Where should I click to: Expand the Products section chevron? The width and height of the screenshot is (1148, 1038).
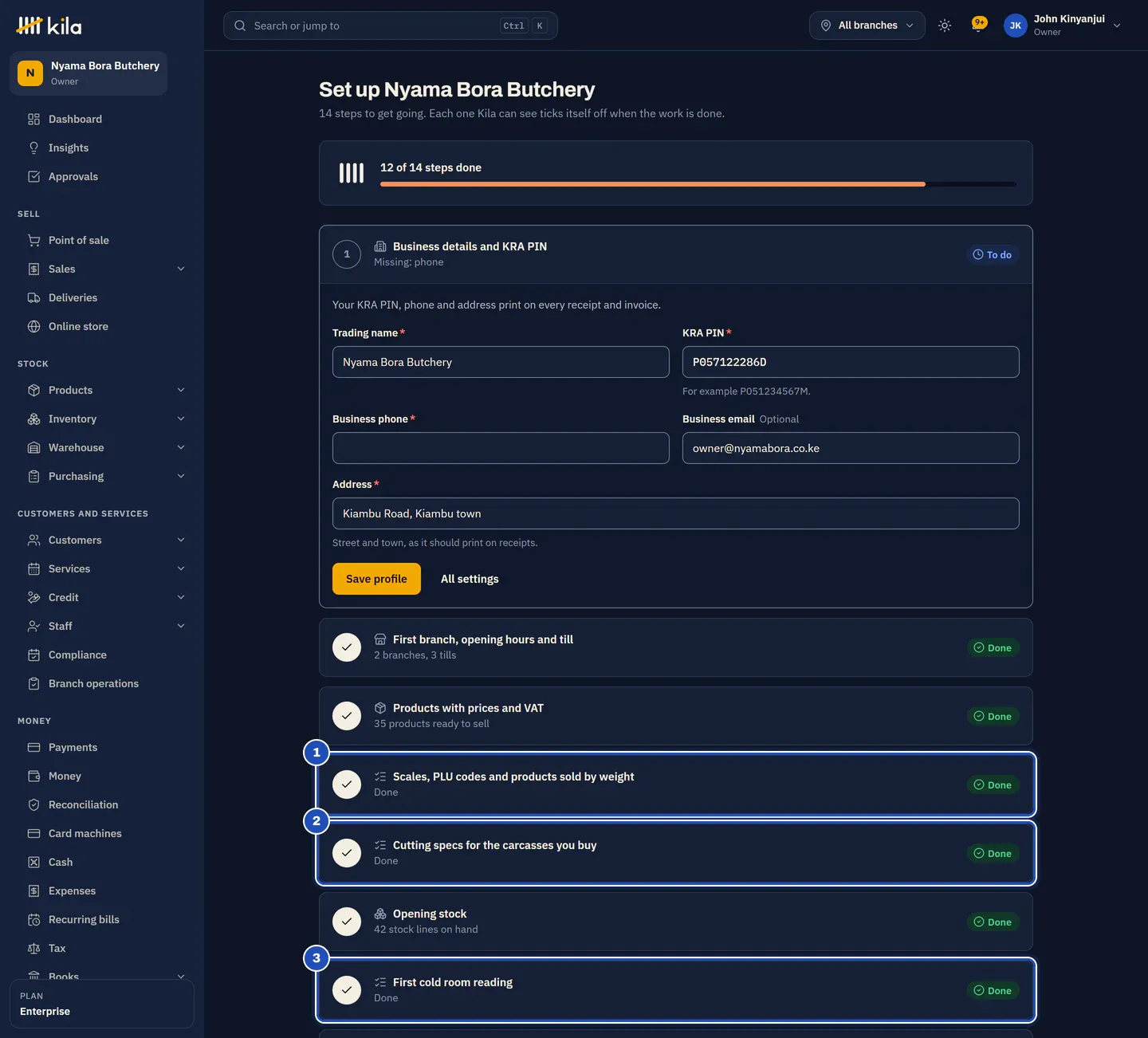pyautogui.click(x=181, y=391)
